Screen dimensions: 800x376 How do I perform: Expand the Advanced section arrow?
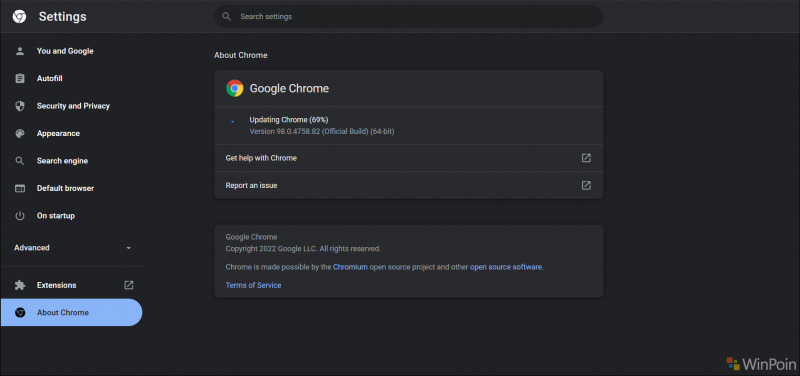(129, 248)
